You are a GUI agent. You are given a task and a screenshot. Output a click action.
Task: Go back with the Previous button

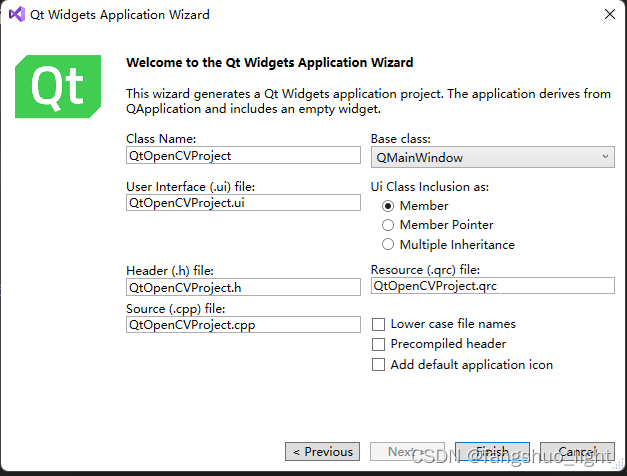322,452
